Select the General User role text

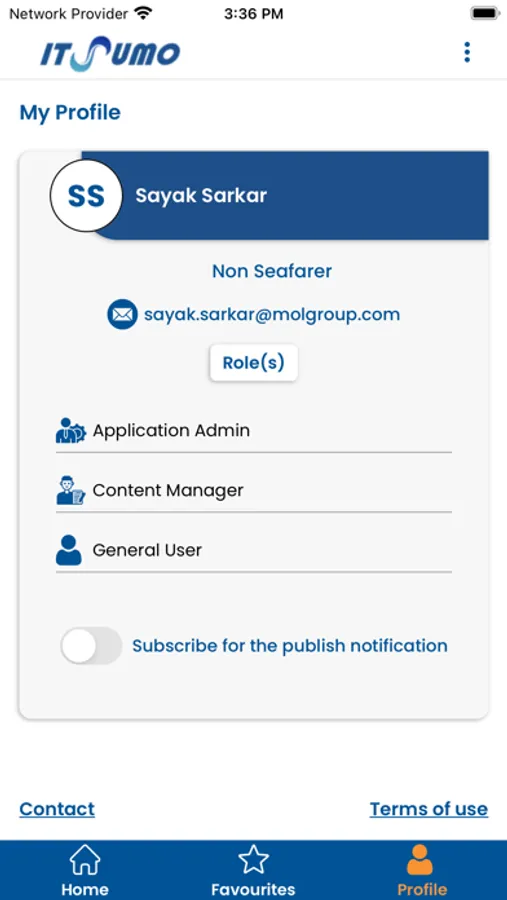[x=147, y=550]
